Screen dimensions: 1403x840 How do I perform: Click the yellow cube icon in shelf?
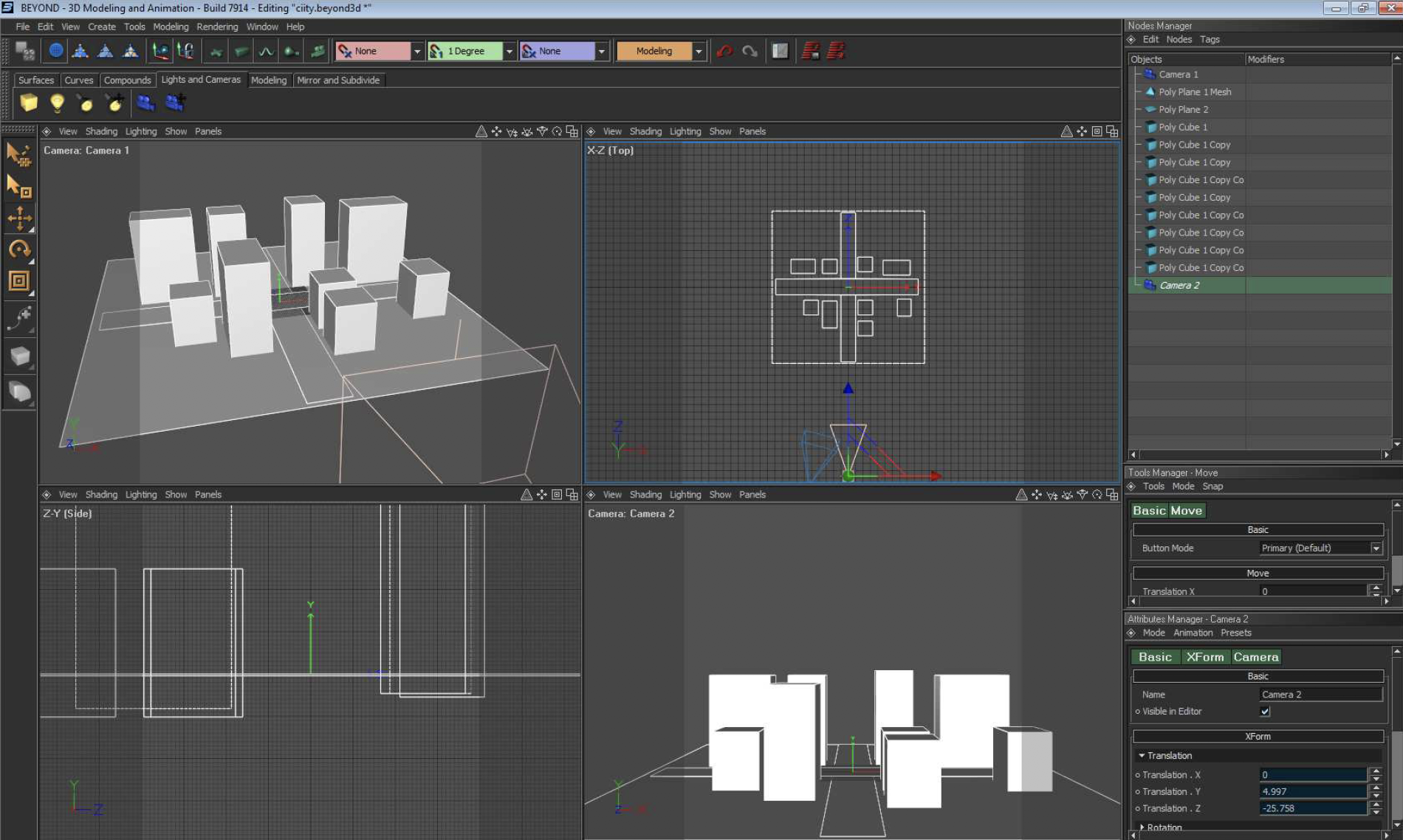click(x=29, y=103)
